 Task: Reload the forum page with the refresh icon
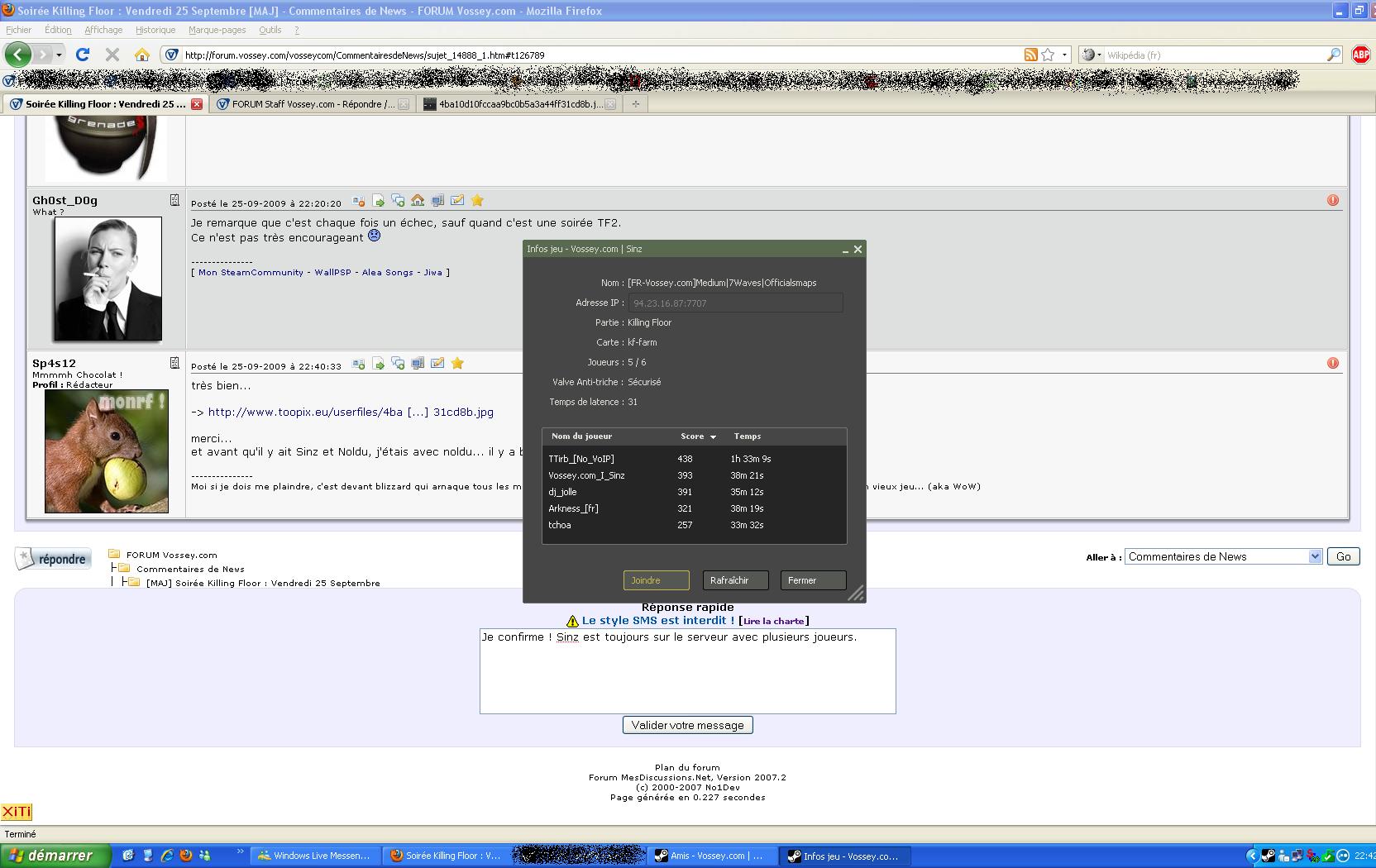coord(82,55)
